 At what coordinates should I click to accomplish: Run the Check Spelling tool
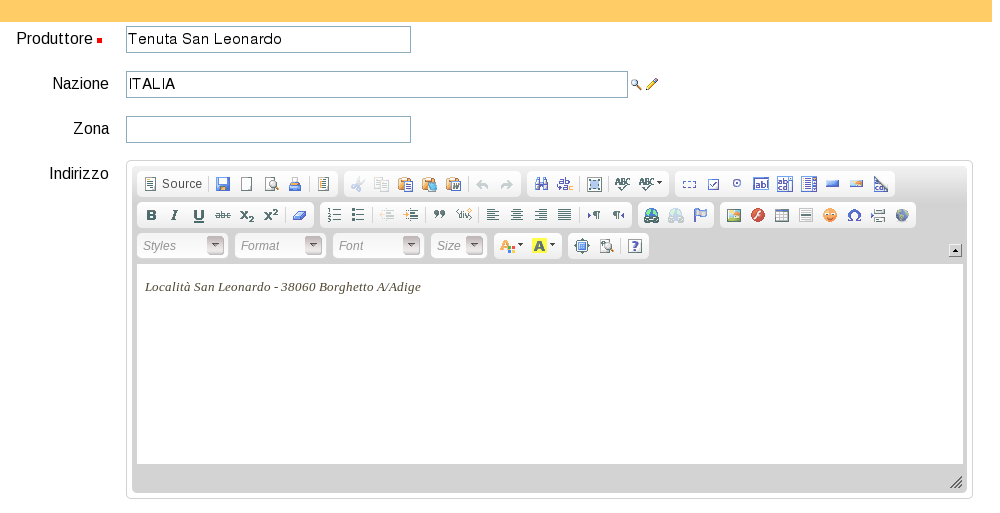tap(622, 184)
